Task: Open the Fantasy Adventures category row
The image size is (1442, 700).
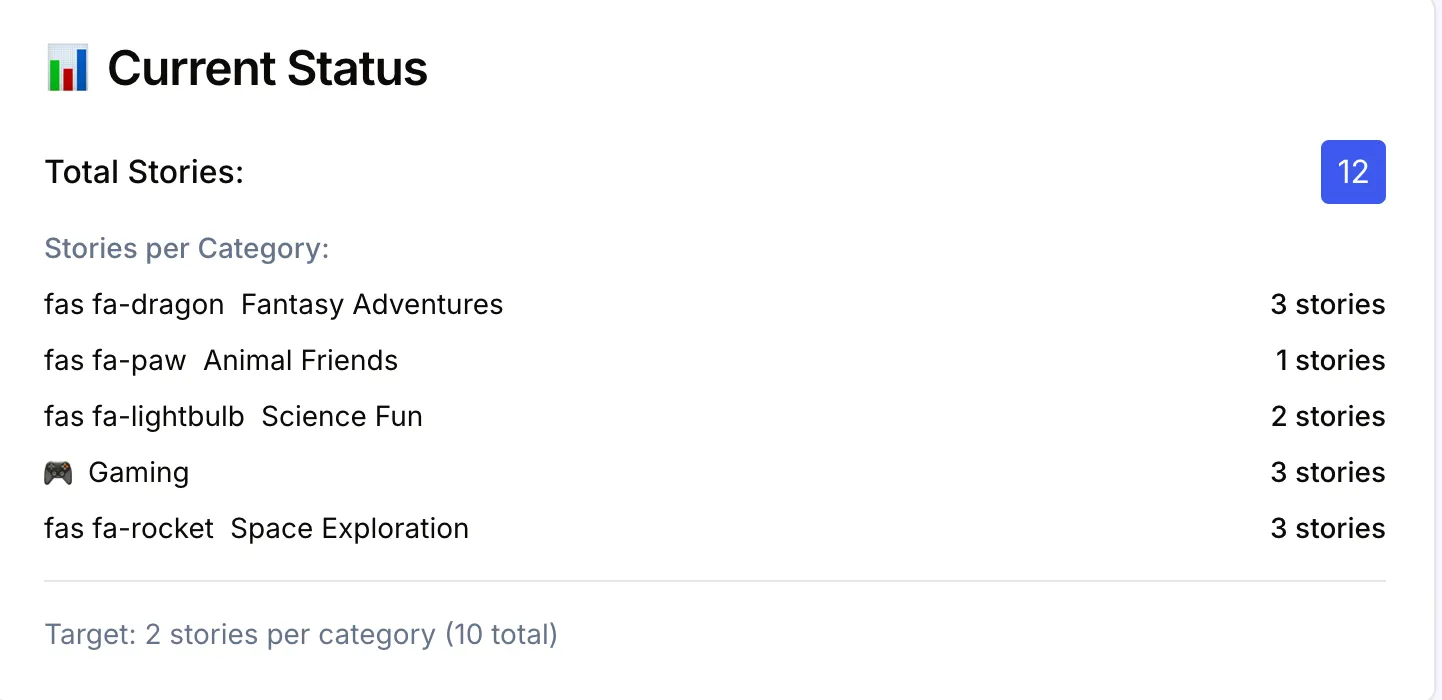Action: click(371, 304)
